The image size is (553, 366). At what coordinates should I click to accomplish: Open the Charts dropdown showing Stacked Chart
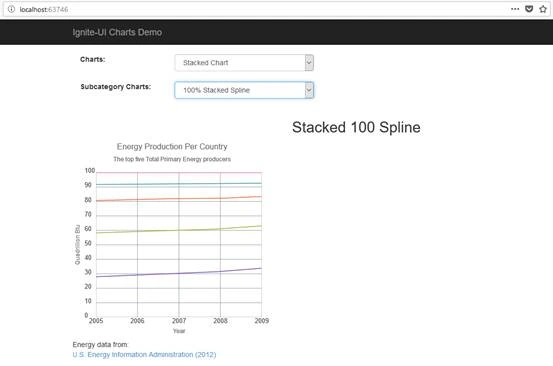pos(244,63)
